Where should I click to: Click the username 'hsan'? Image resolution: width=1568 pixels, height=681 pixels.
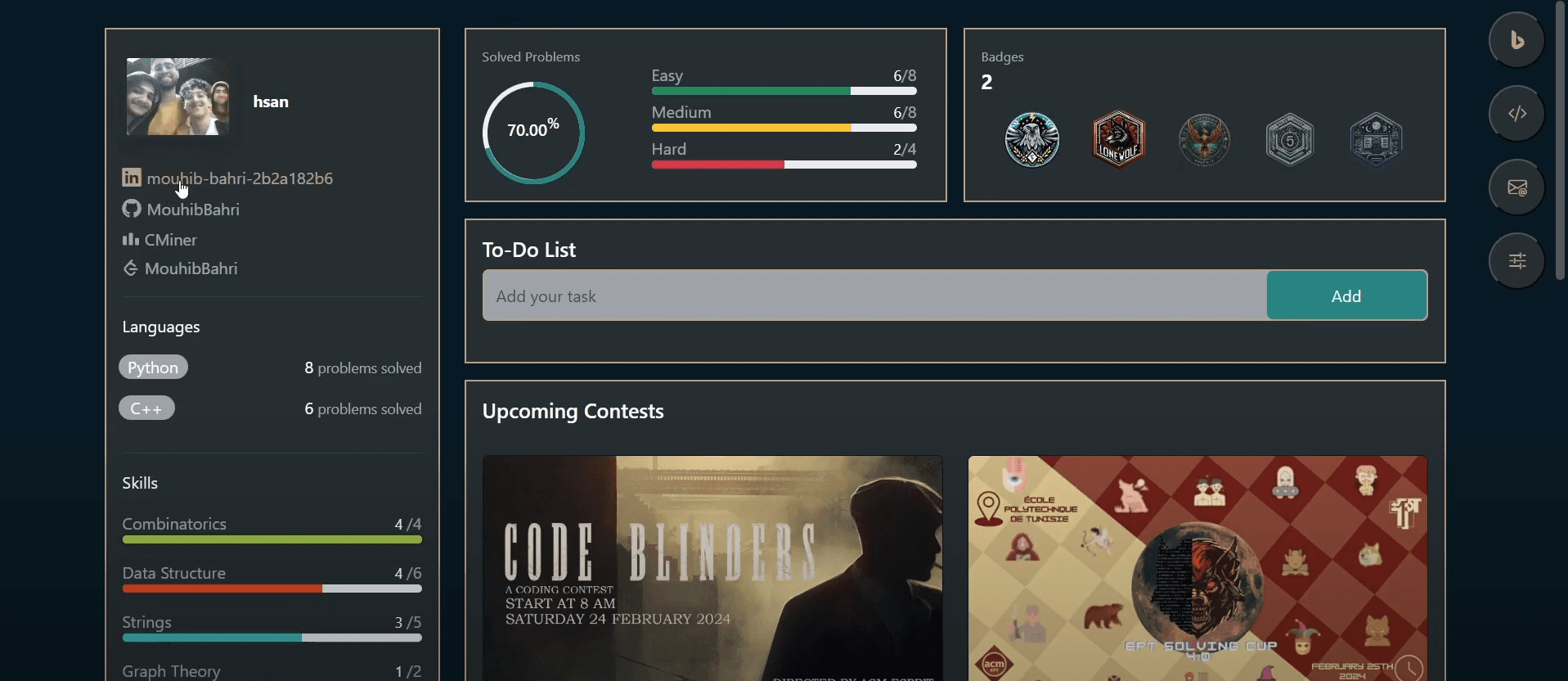click(x=271, y=101)
